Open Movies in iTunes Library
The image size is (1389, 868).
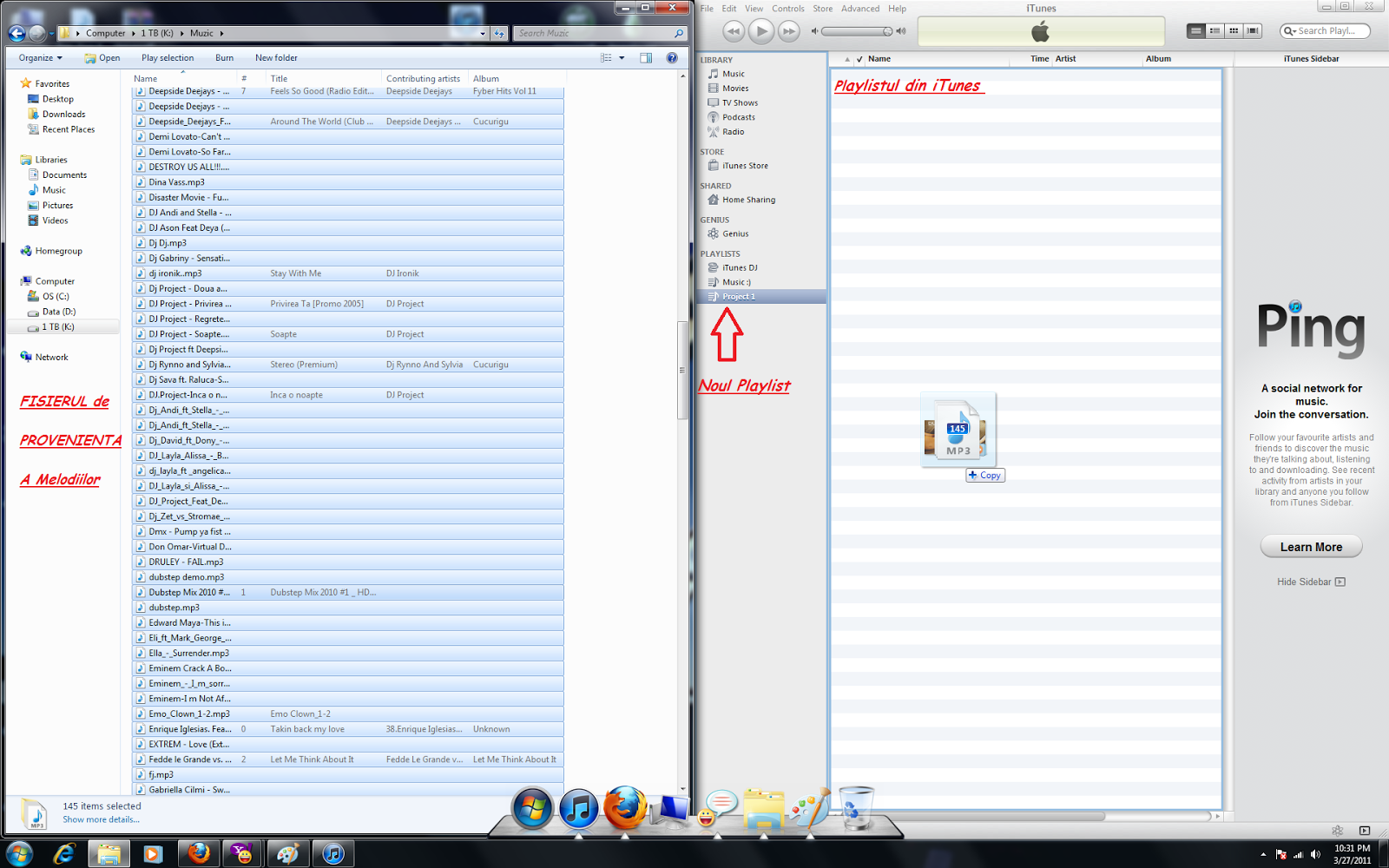pyautogui.click(x=734, y=89)
